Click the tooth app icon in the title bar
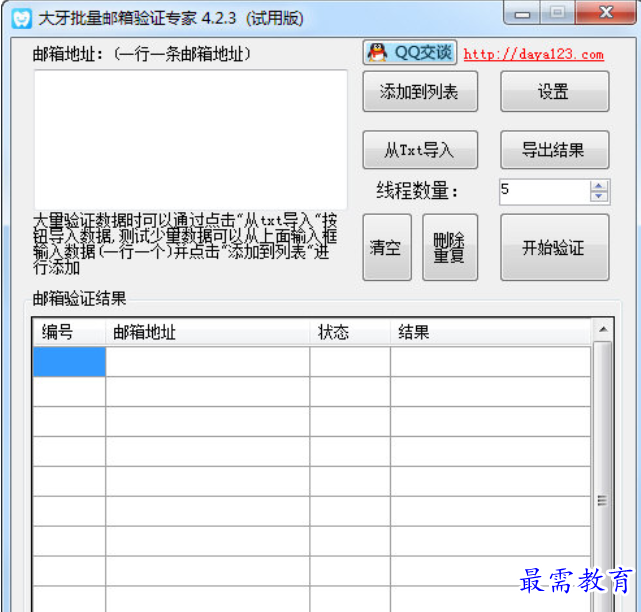The height and width of the screenshot is (612, 641). tap(21, 18)
